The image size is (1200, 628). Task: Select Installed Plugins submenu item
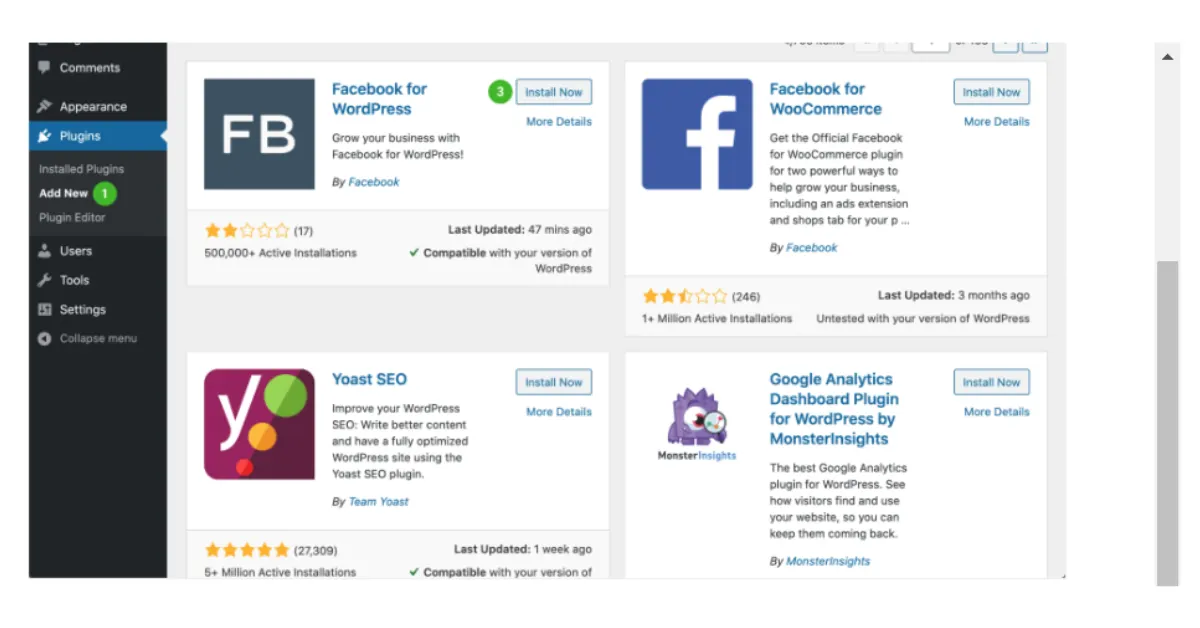pos(81,170)
